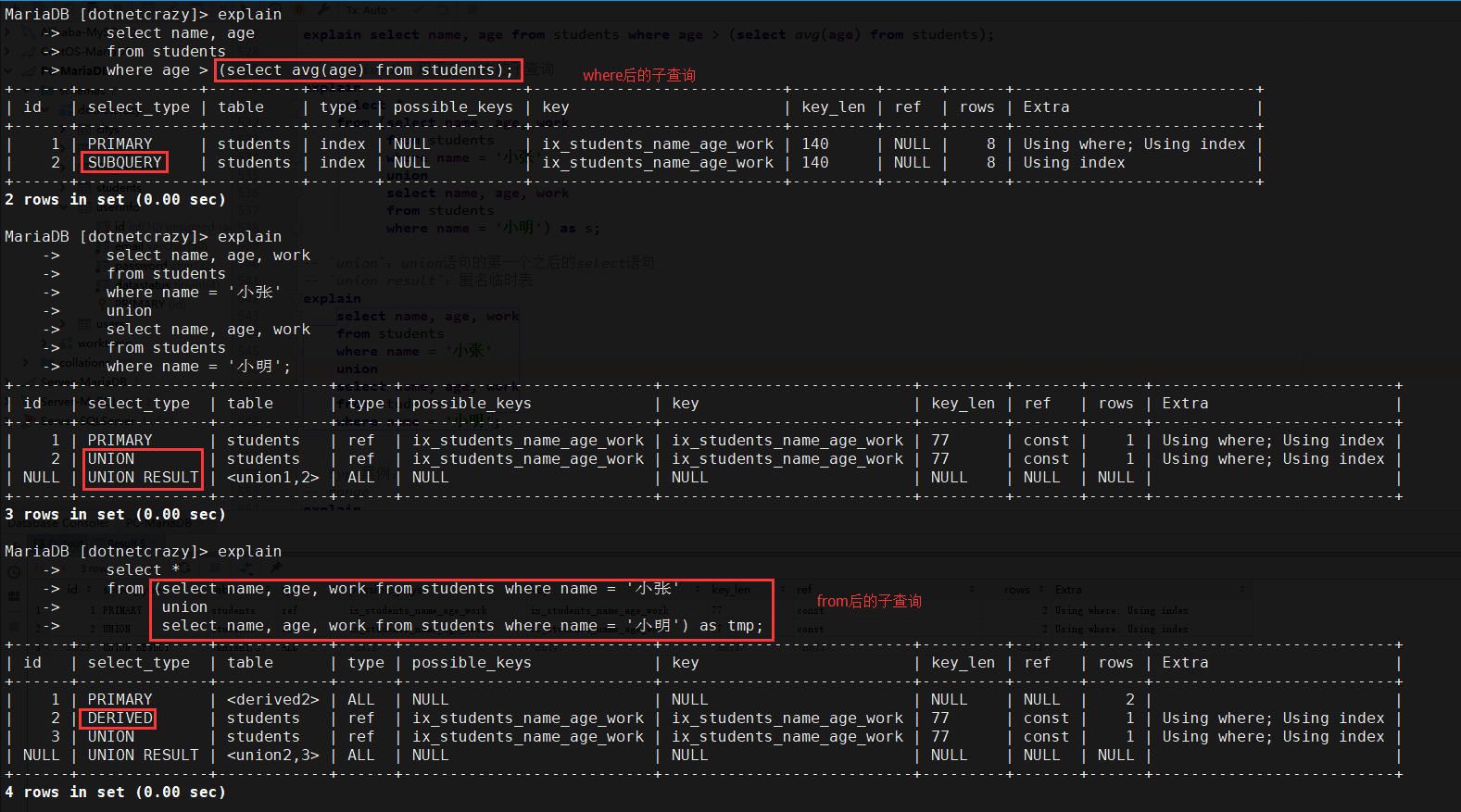Click the "where name = '小明';" line ending the union query
The width and height of the screenshot is (1461, 812).
(198, 367)
